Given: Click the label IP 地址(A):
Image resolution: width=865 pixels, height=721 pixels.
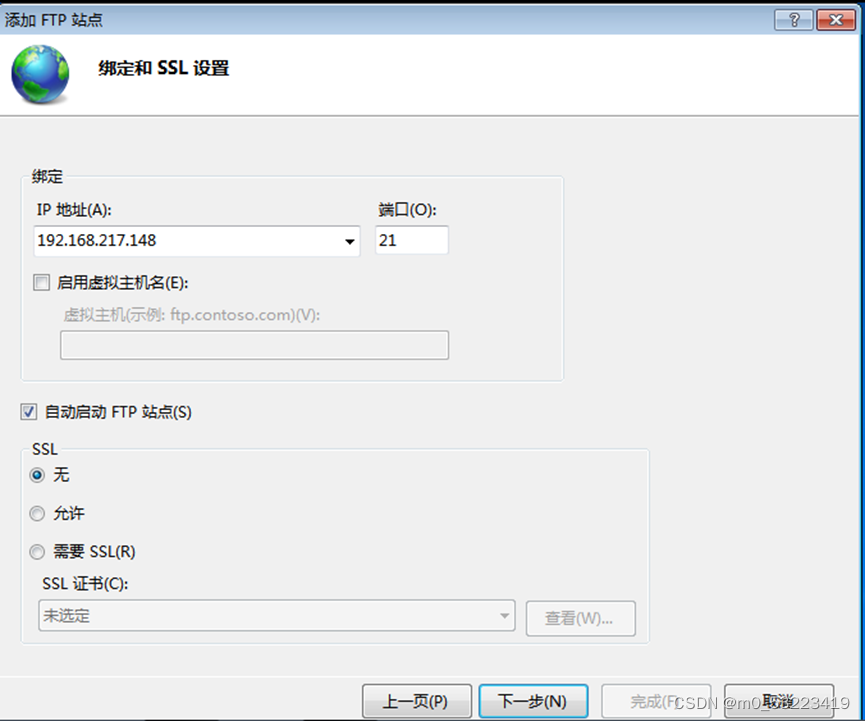Looking at the screenshot, I should click(74, 210).
